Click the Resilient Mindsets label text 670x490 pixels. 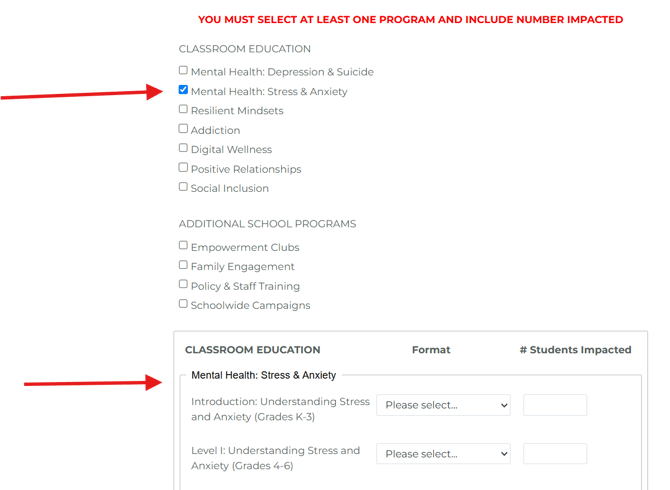point(237,111)
